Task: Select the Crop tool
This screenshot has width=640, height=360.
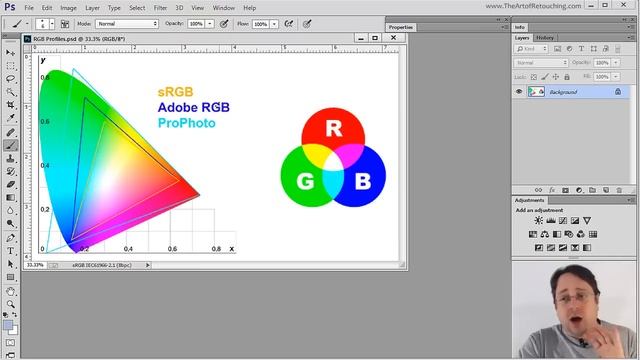Action: coord(11,105)
